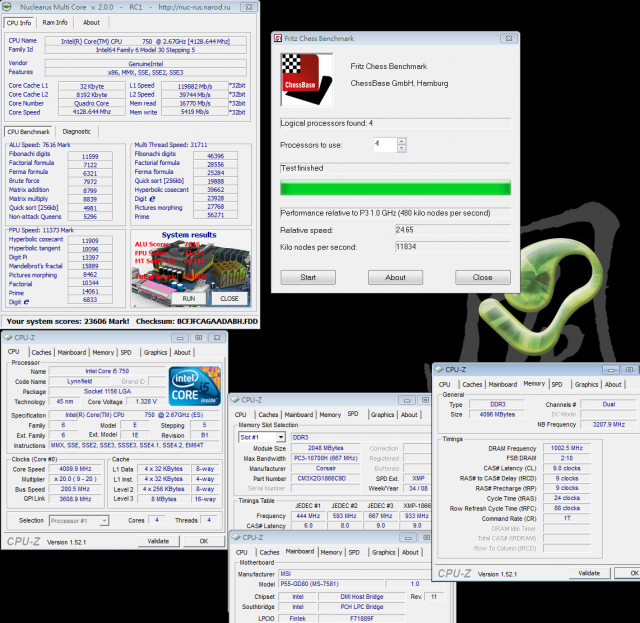
Task: Open the Ram Info tab in Nuclearus
Action: pyautogui.click(x=55, y=22)
